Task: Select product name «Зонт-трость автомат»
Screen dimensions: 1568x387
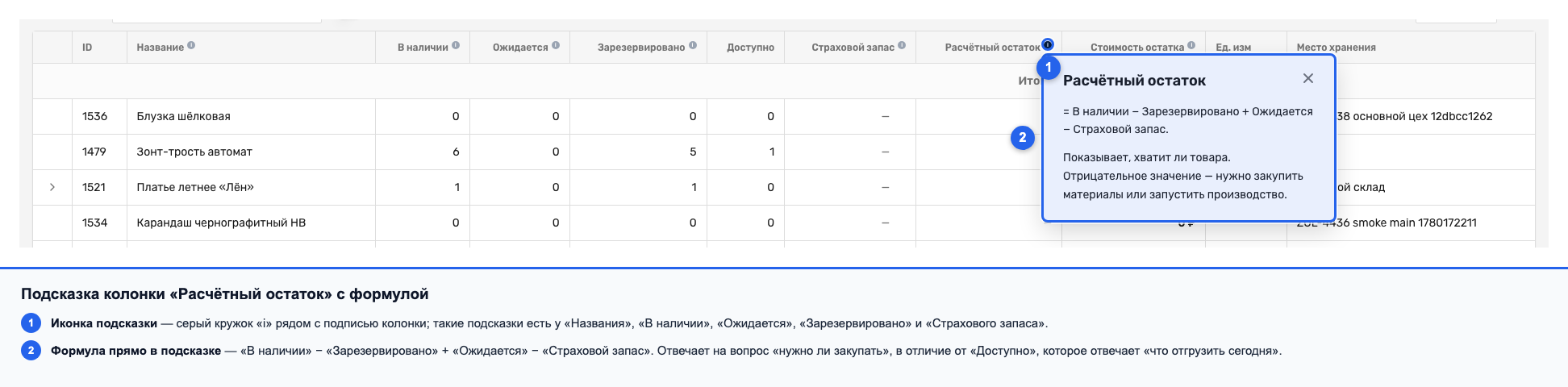Action: click(194, 152)
